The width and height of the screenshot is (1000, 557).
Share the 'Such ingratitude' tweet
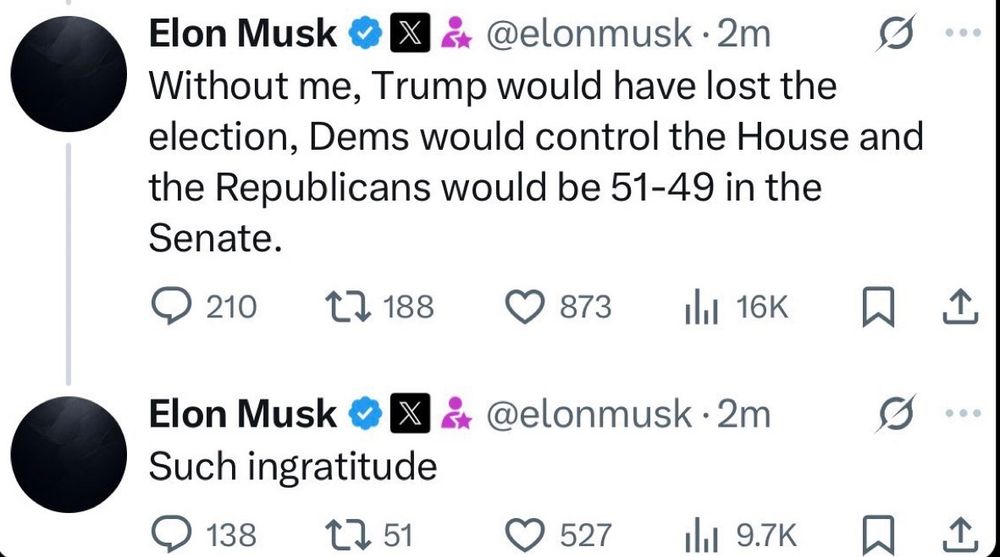(960, 536)
